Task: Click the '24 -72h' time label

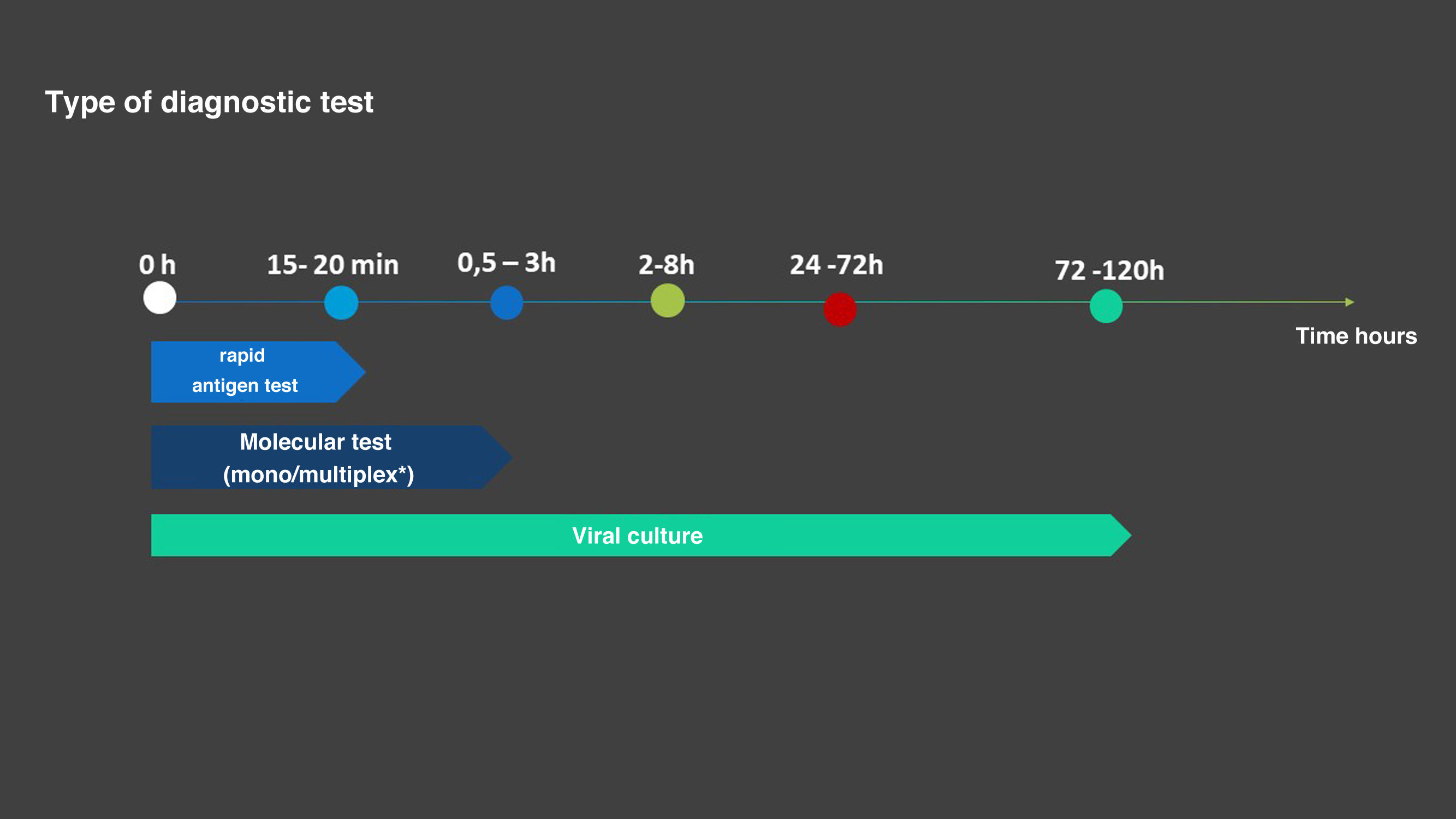Action: 836,264
